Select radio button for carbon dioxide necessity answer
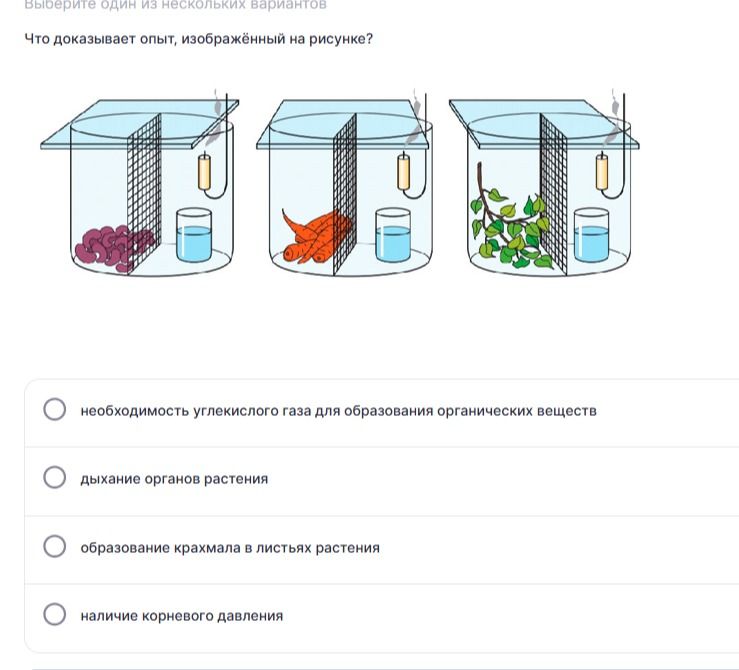Image resolution: width=739 pixels, height=670 pixels. (x=55, y=409)
